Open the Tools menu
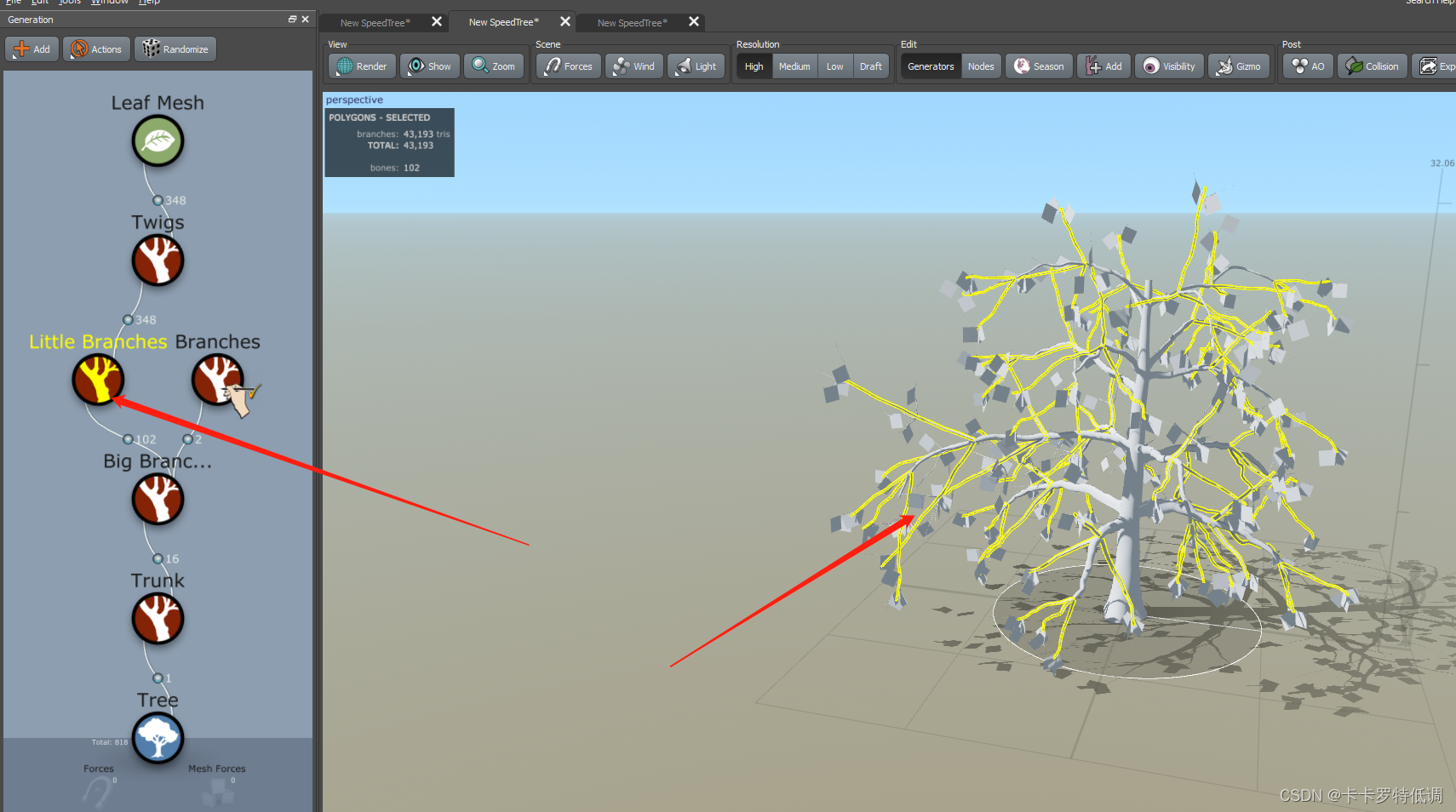This screenshot has height=812, width=1456. [x=70, y=3]
